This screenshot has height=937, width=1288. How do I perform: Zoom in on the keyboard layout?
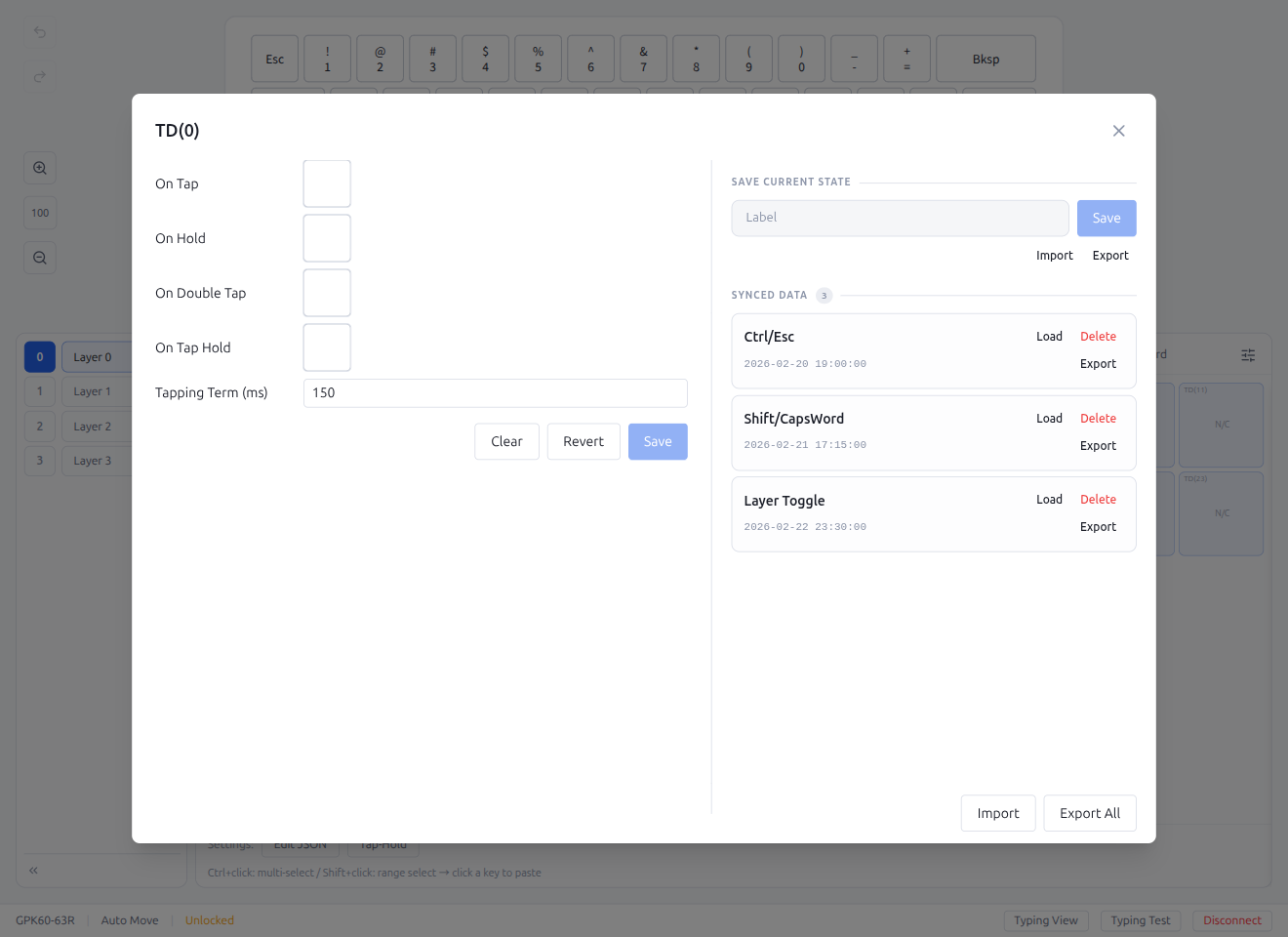(39, 167)
